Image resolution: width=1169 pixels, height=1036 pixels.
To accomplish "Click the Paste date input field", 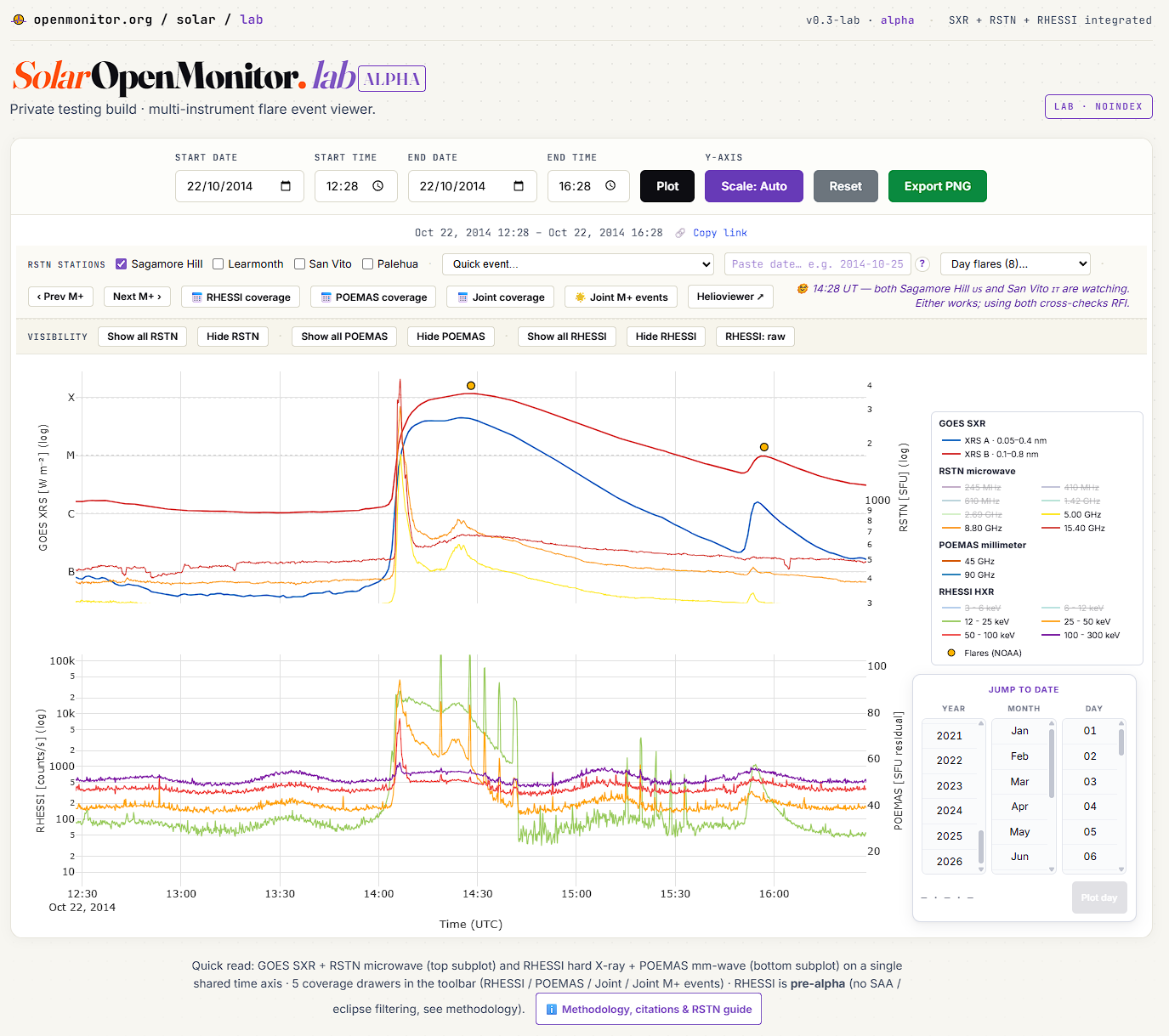I will click(x=818, y=264).
